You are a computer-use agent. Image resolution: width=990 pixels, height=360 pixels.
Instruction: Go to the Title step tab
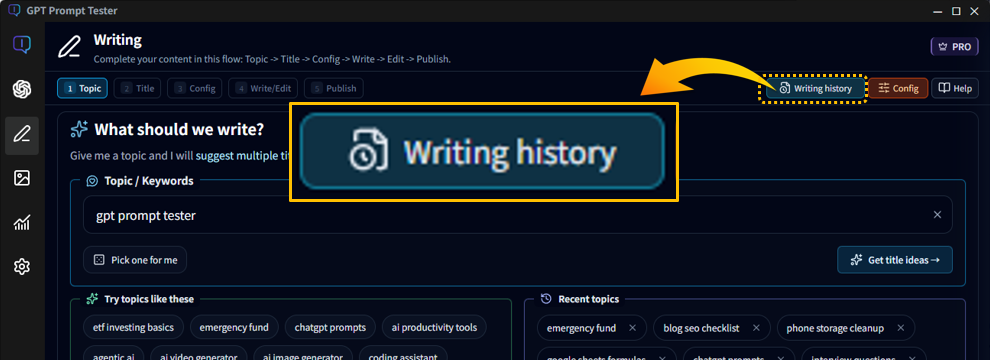pos(138,88)
